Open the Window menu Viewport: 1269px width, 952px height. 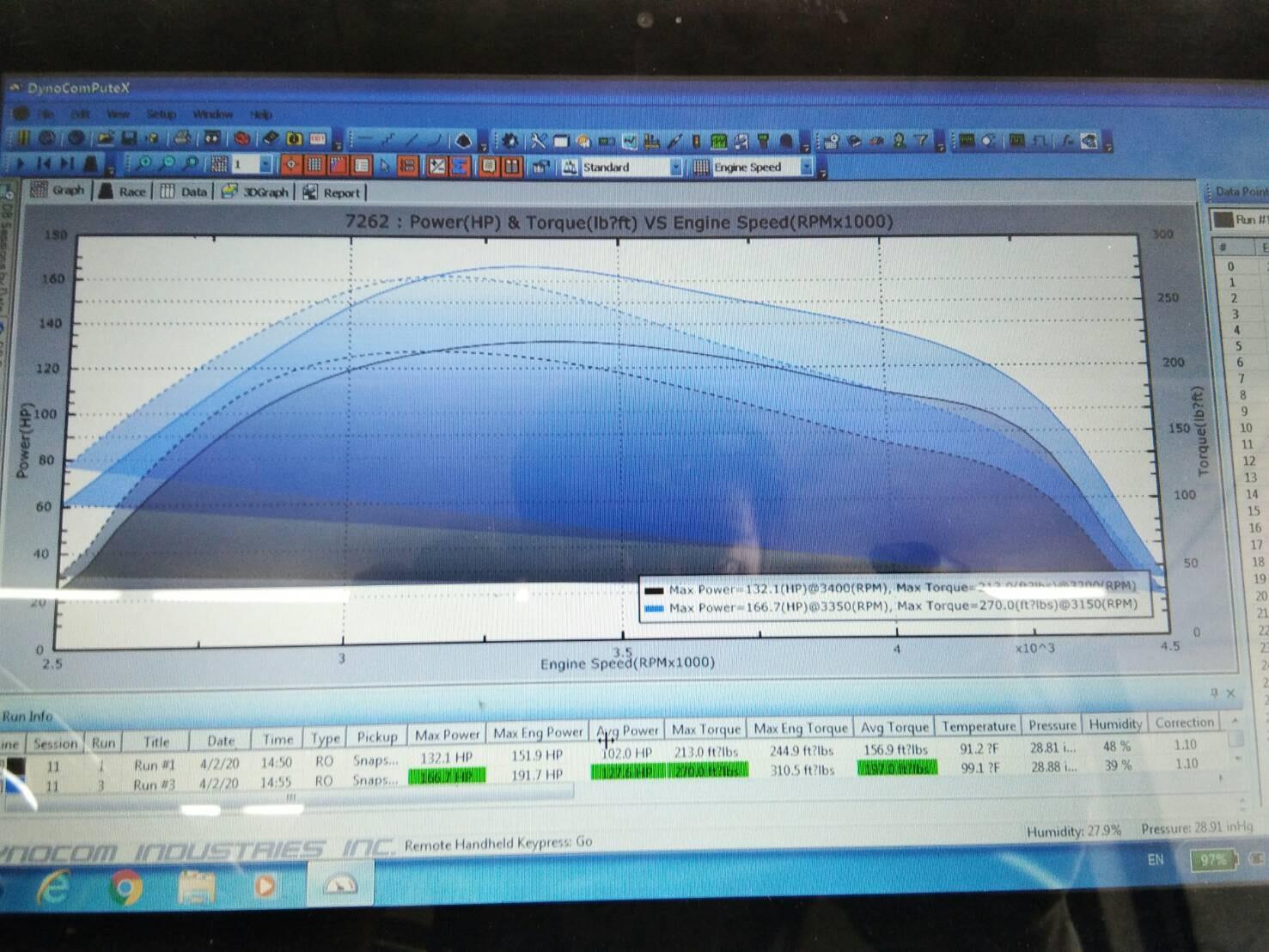(212, 113)
